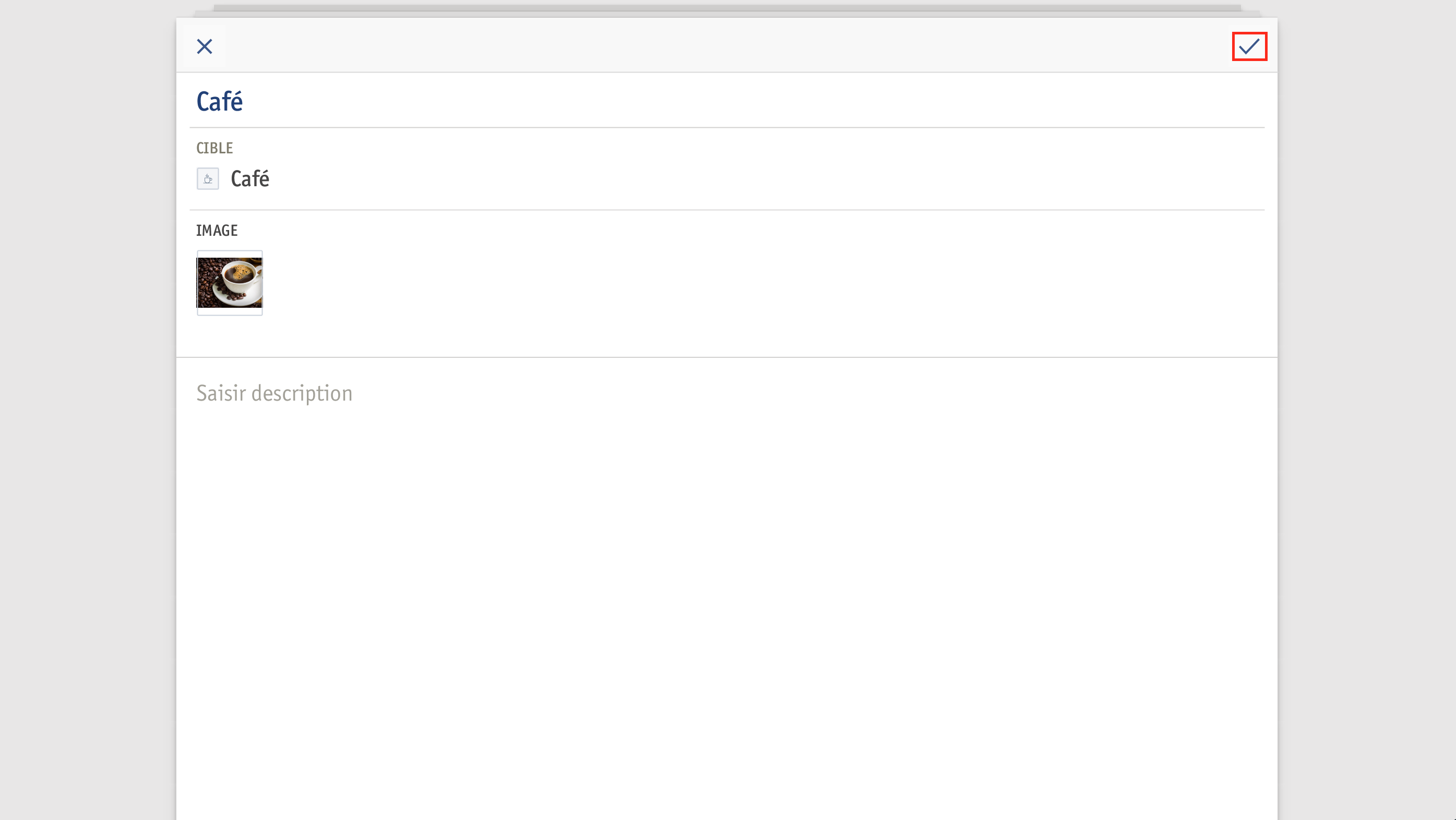Replace the coffee cup photo thumbnail
Viewport: 1456px width, 820px height.
pyautogui.click(x=230, y=283)
